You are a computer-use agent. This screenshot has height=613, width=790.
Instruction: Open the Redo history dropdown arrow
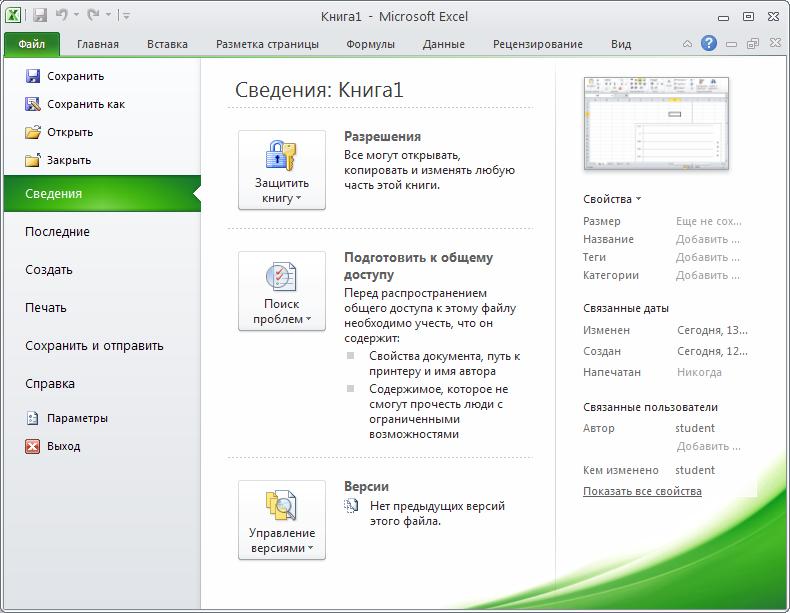[108, 15]
